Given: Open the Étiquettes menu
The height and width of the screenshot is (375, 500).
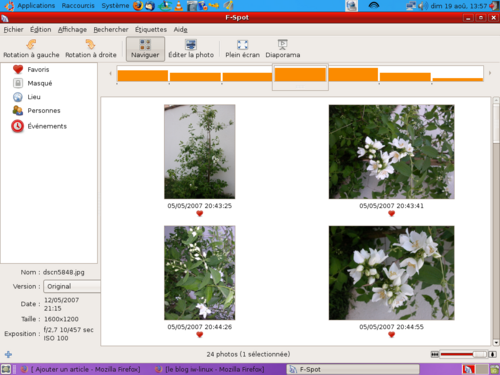Looking at the screenshot, I should coord(151,30).
